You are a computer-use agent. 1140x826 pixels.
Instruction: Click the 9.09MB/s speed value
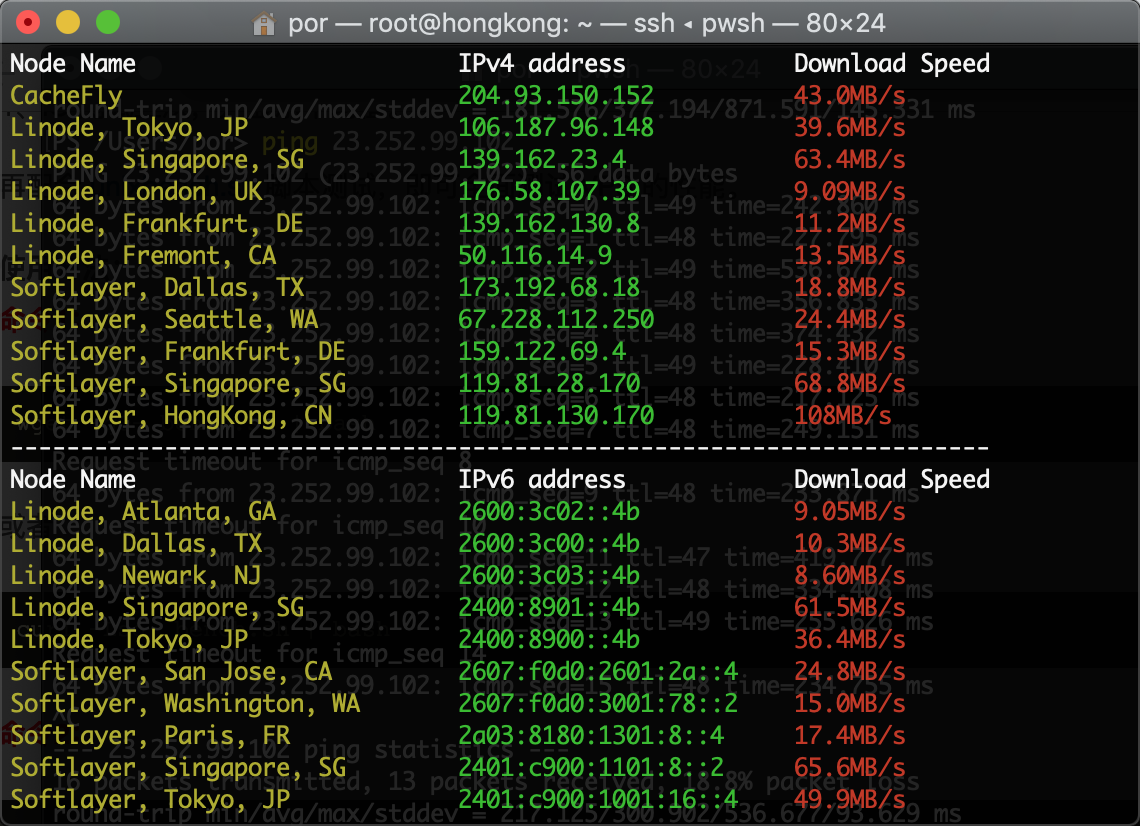pyautogui.click(x=849, y=191)
